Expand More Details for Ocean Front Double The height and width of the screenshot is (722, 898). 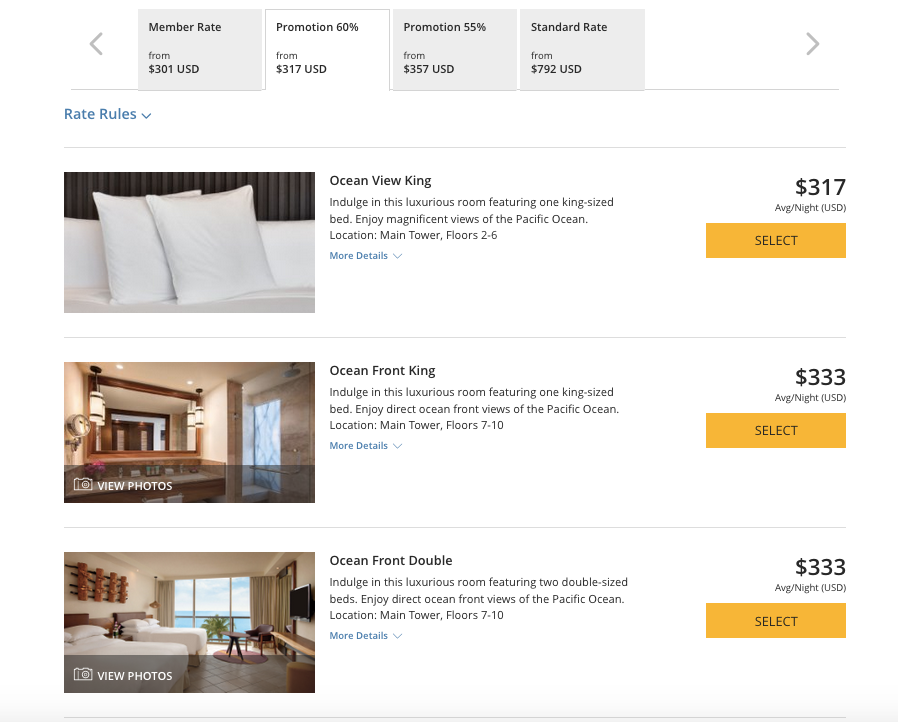365,636
